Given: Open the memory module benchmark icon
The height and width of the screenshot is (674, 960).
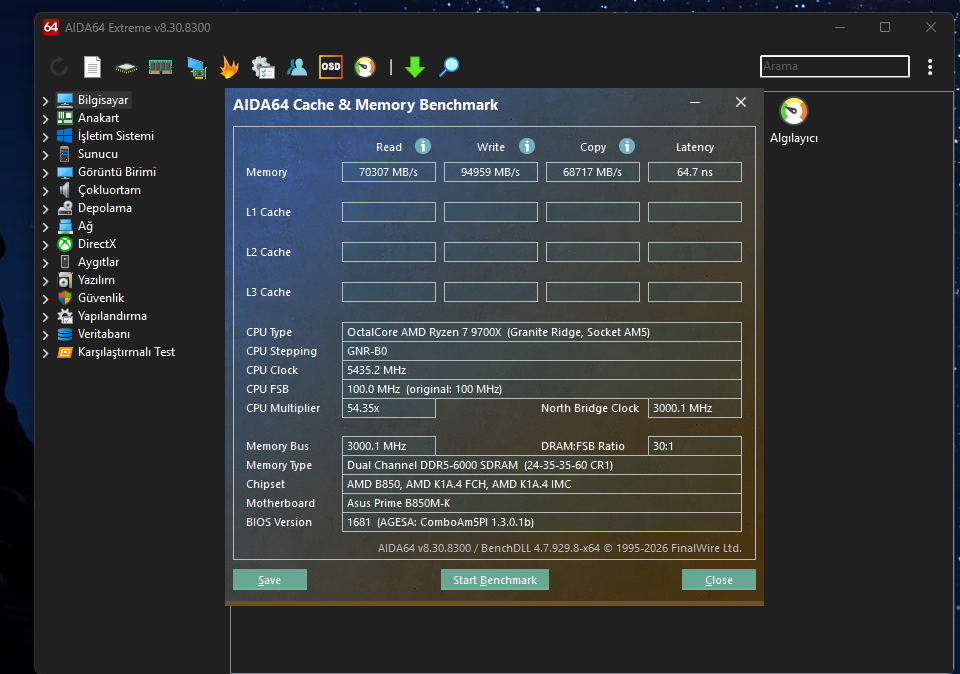Looking at the screenshot, I should (x=160, y=67).
